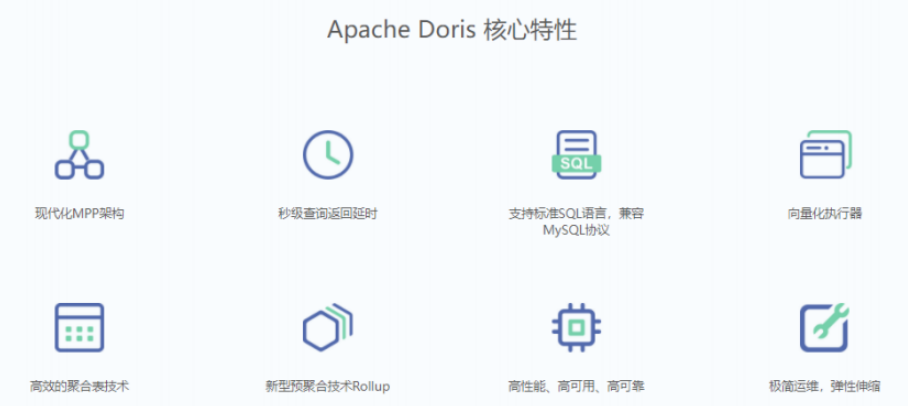This screenshot has width=908, height=406.
Task: Click the CPU chip high performance icon
Action: pos(576,327)
